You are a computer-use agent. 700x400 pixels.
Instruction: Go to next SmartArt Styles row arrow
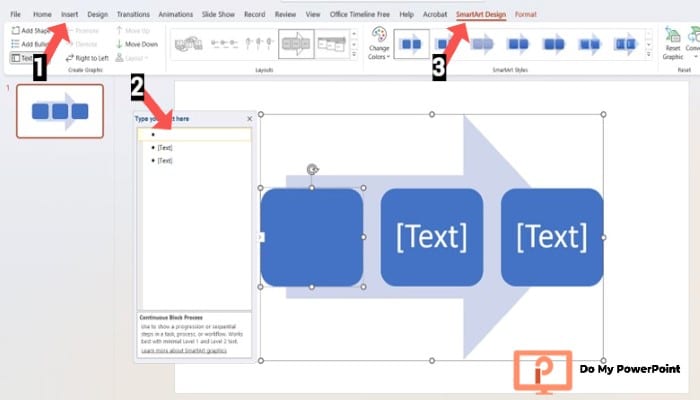[x=649, y=44]
